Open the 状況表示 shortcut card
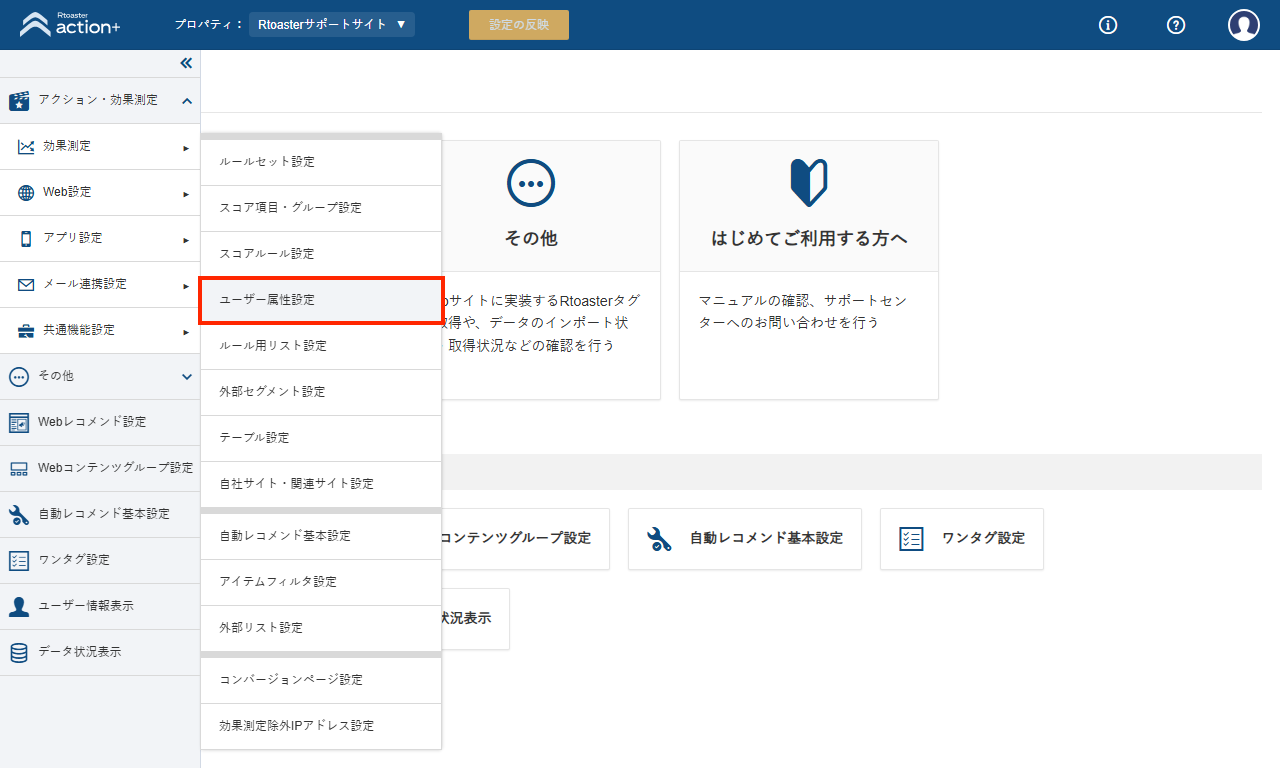Image resolution: width=1280 pixels, height=768 pixels. [x=475, y=619]
